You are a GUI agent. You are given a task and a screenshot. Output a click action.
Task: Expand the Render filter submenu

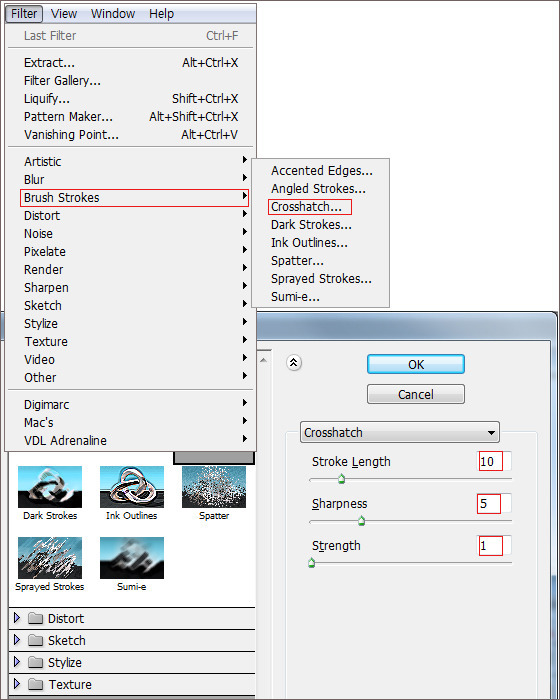point(130,270)
